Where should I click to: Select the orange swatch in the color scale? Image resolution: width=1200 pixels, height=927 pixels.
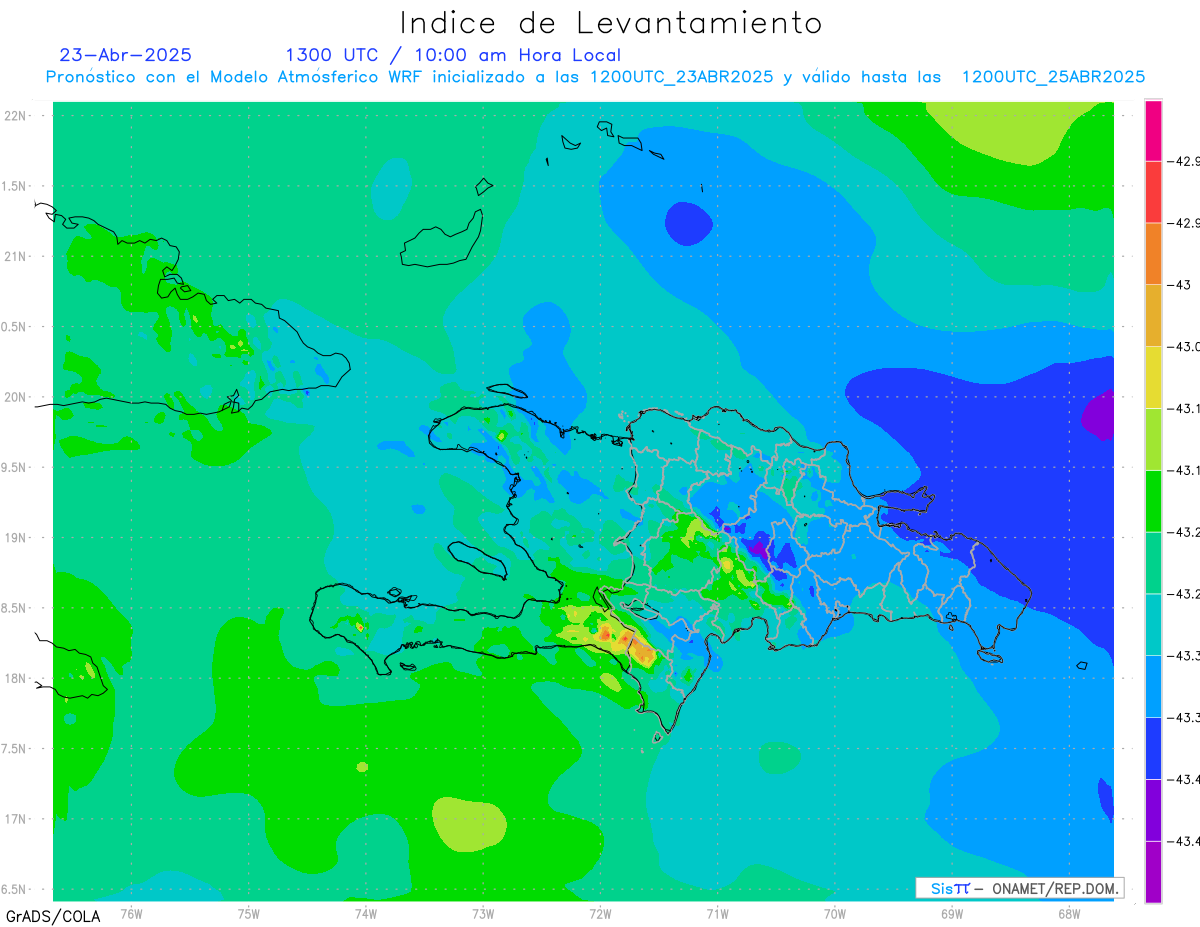[1153, 254]
